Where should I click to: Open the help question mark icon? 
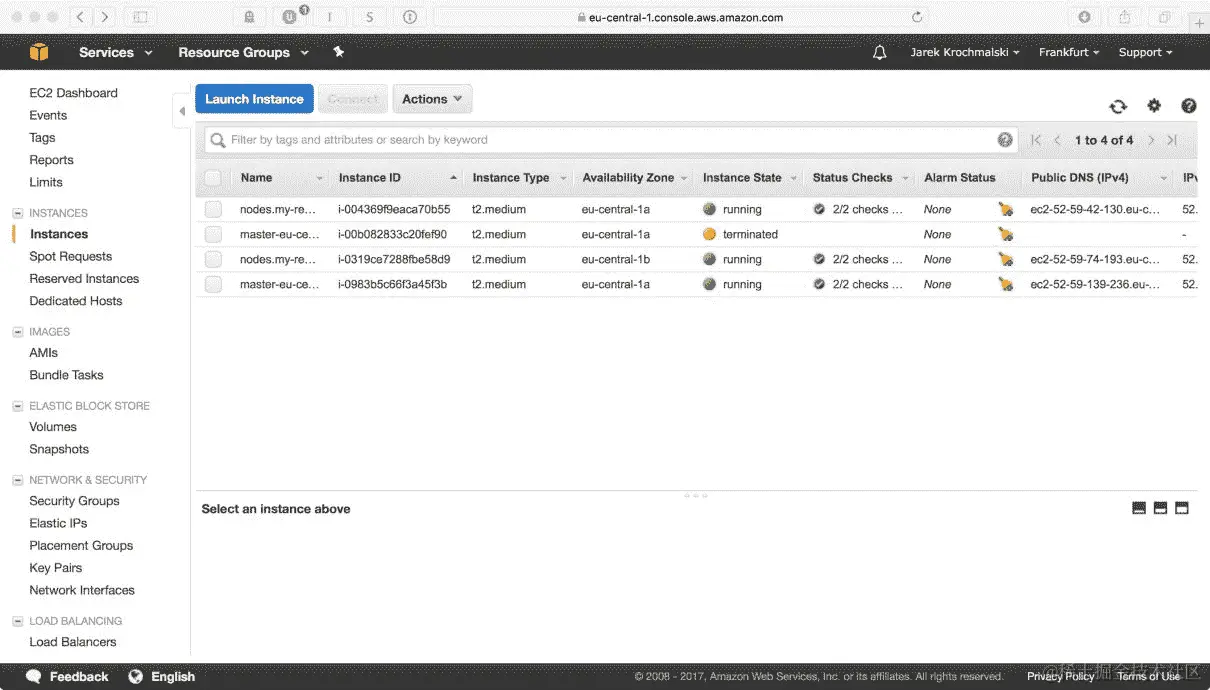pyautogui.click(x=1189, y=106)
